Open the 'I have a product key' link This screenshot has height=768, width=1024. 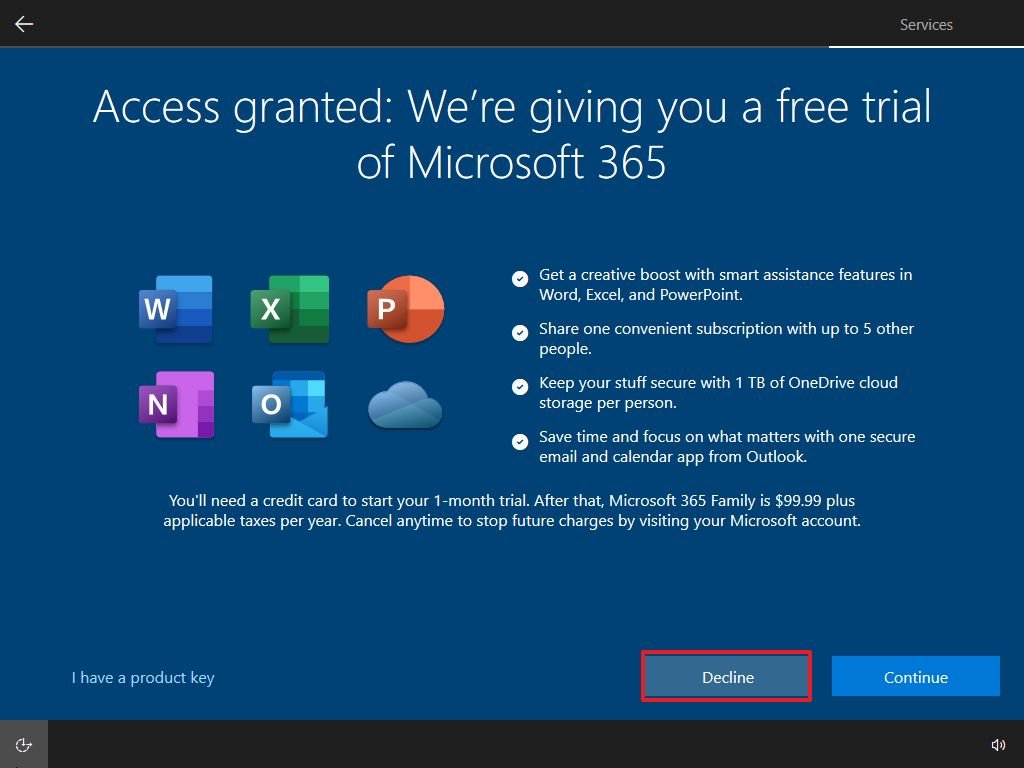(x=143, y=678)
